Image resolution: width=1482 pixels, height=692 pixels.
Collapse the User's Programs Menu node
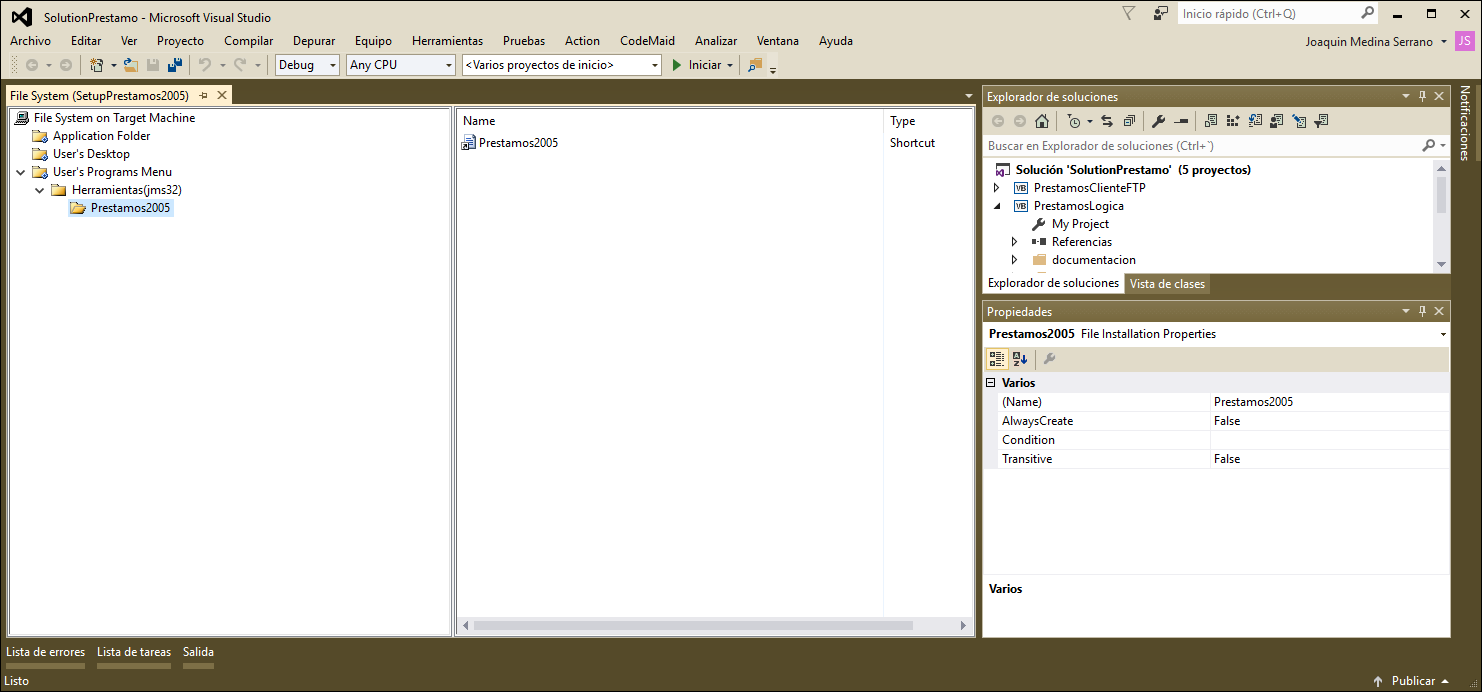point(20,172)
